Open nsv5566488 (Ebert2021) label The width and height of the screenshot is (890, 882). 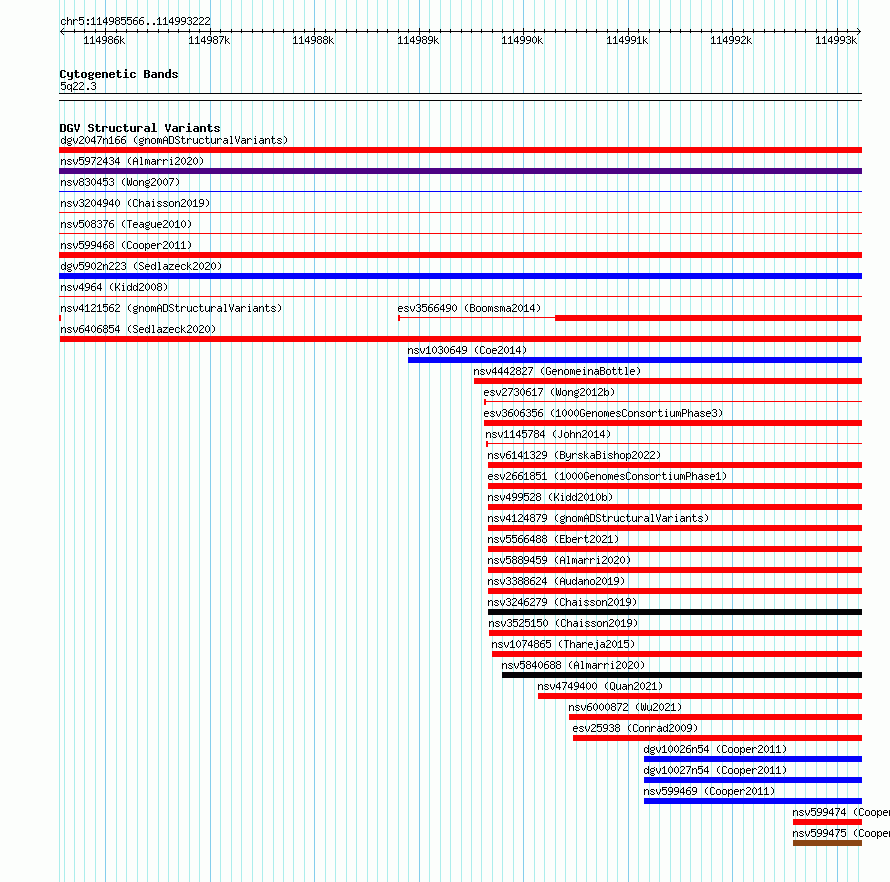[x=553, y=539]
